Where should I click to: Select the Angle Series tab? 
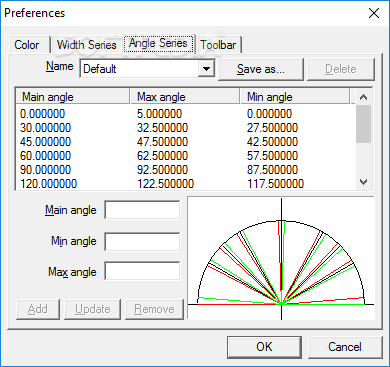158,43
